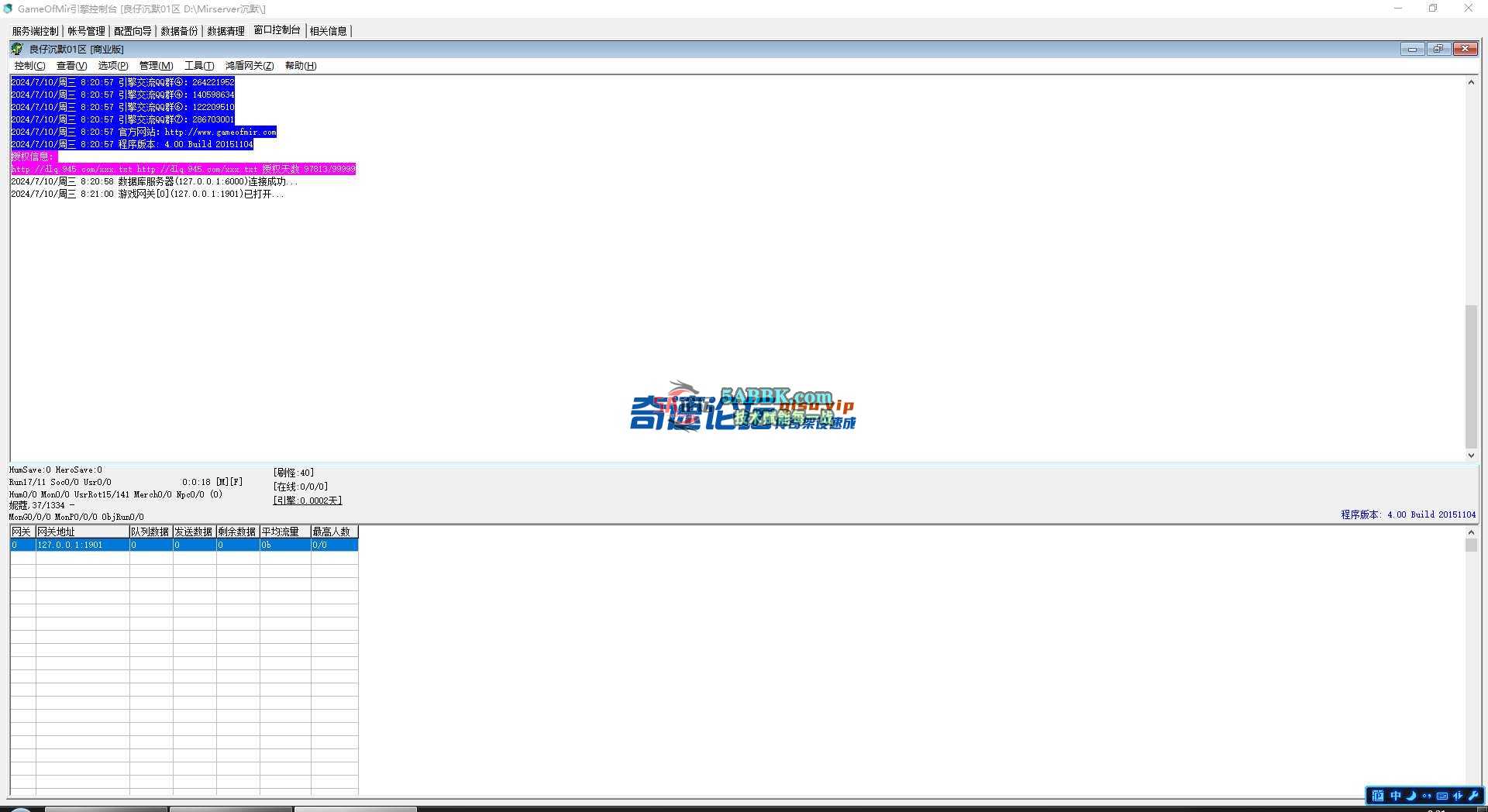This screenshot has height=812, width=1488.
Task: Click the 发送数据 column header
Action: click(x=195, y=532)
